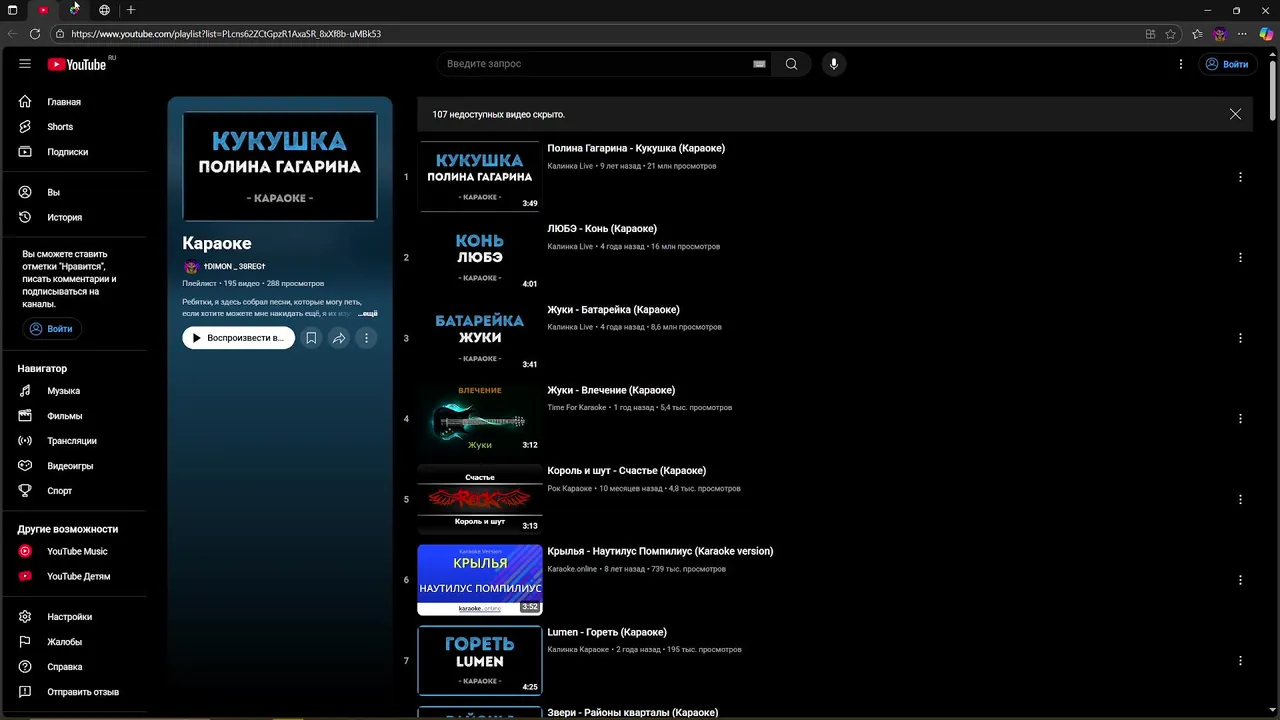
Task: Open the Copilot icon in browser toolbar
Action: 1266,34
